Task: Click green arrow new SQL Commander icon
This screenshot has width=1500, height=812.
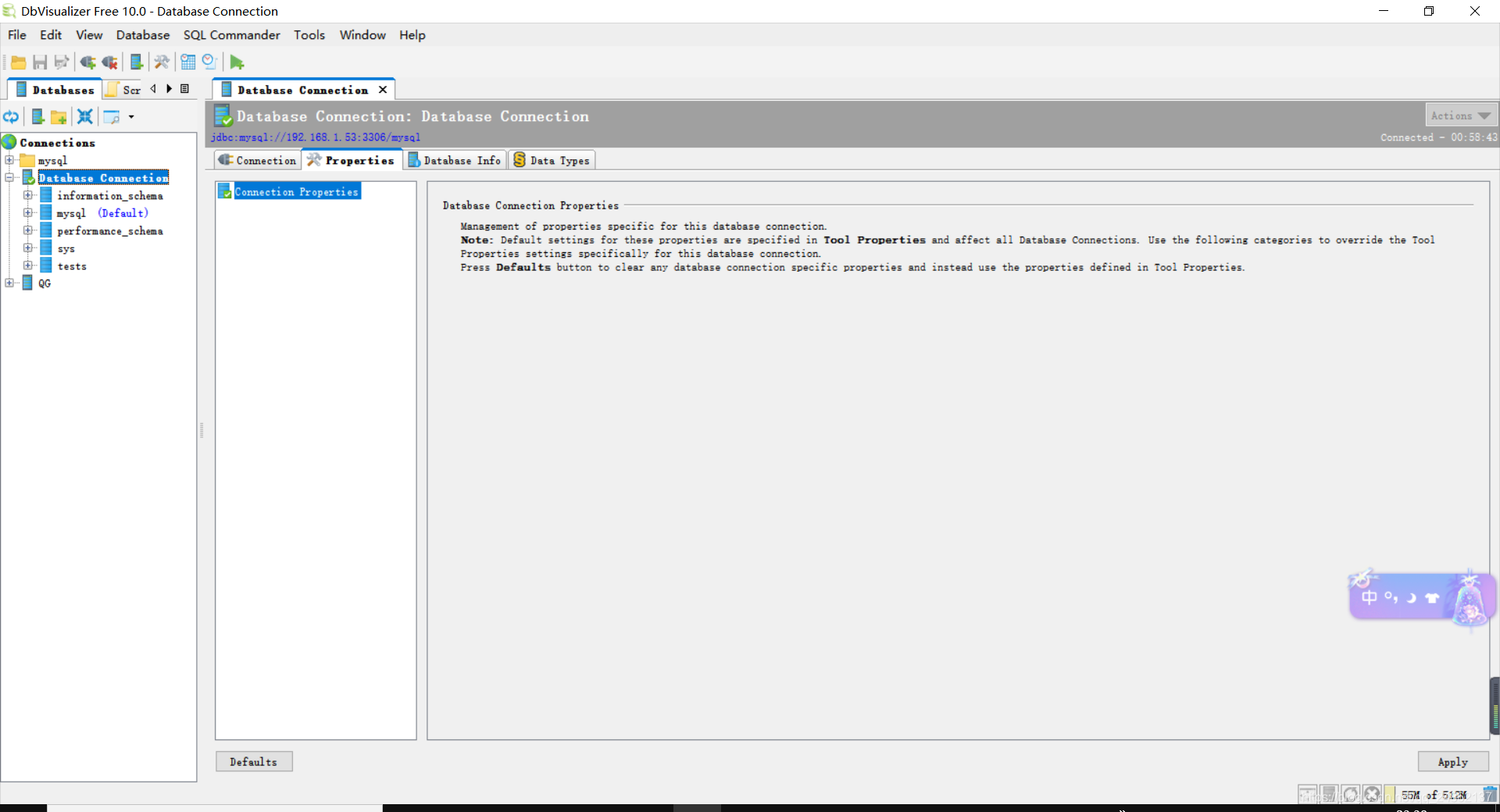Action: pyautogui.click(x=237, y=62)
